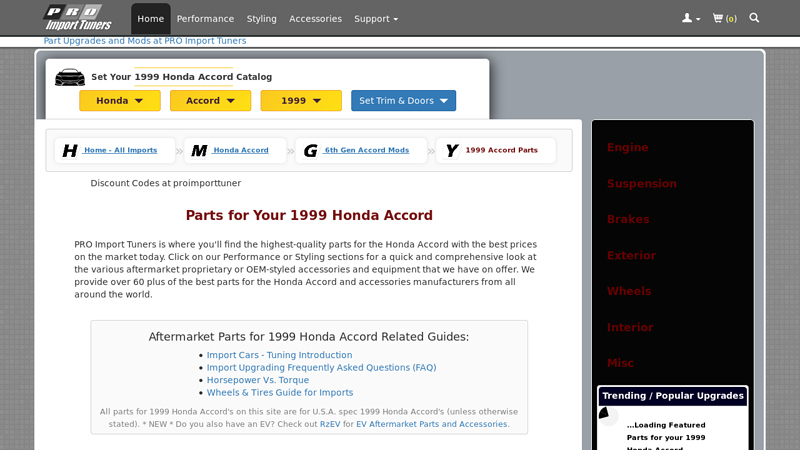Go to Home - All Imports breadcrumb

click(120, 150)
